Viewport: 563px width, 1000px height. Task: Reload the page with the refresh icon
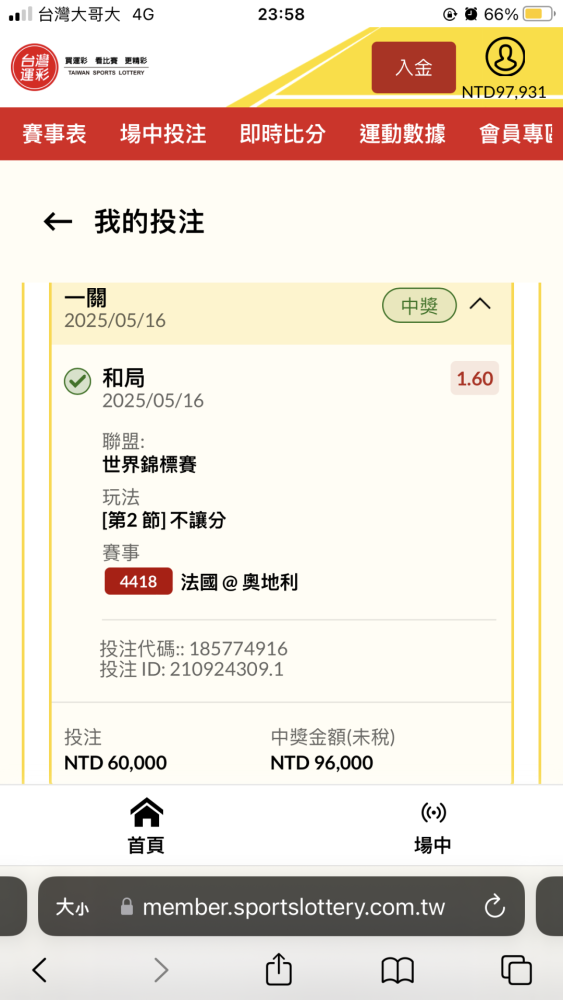point(495,906)
